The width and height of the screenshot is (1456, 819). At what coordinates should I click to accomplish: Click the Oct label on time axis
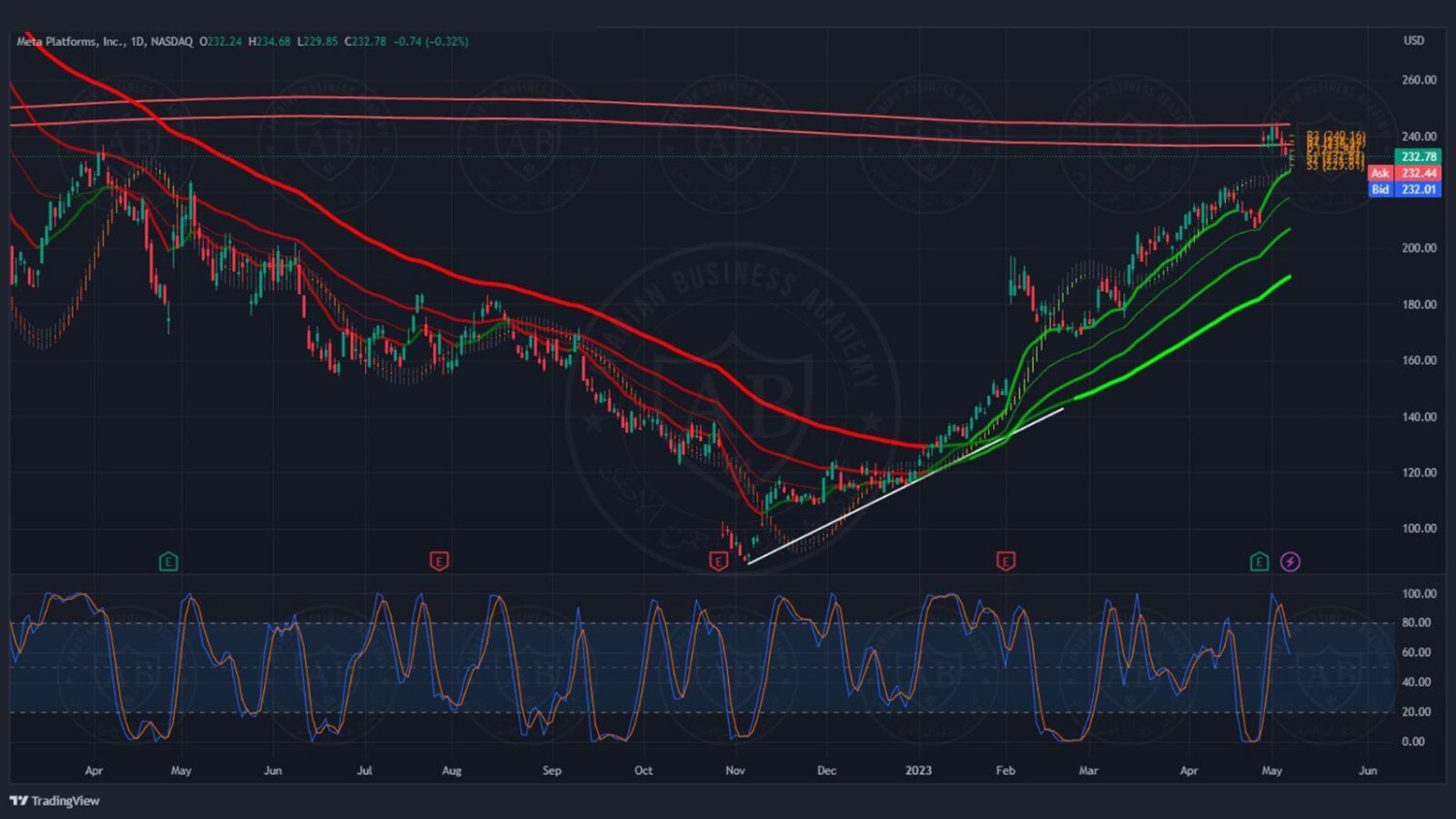(644, 770)
